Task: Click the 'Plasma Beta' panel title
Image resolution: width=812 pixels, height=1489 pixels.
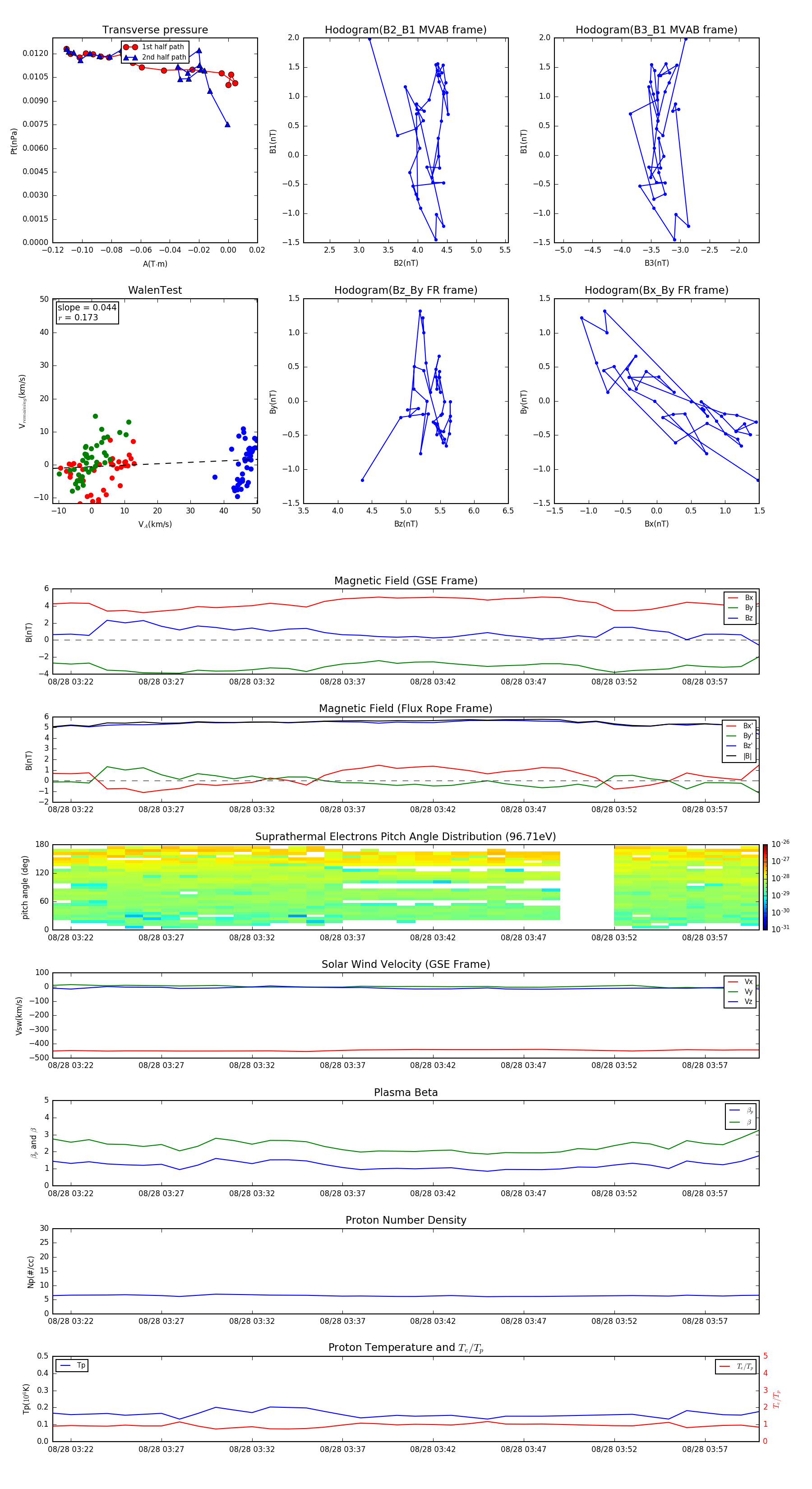Action: click(x=406, y=1092)
